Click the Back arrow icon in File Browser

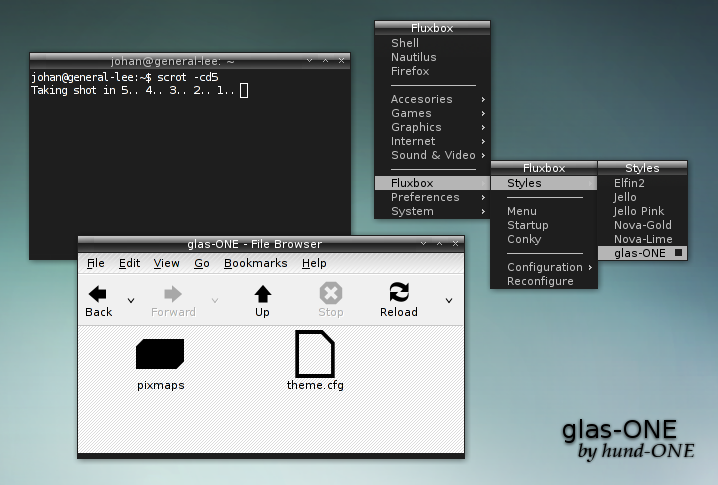click(x=98, y=294)
